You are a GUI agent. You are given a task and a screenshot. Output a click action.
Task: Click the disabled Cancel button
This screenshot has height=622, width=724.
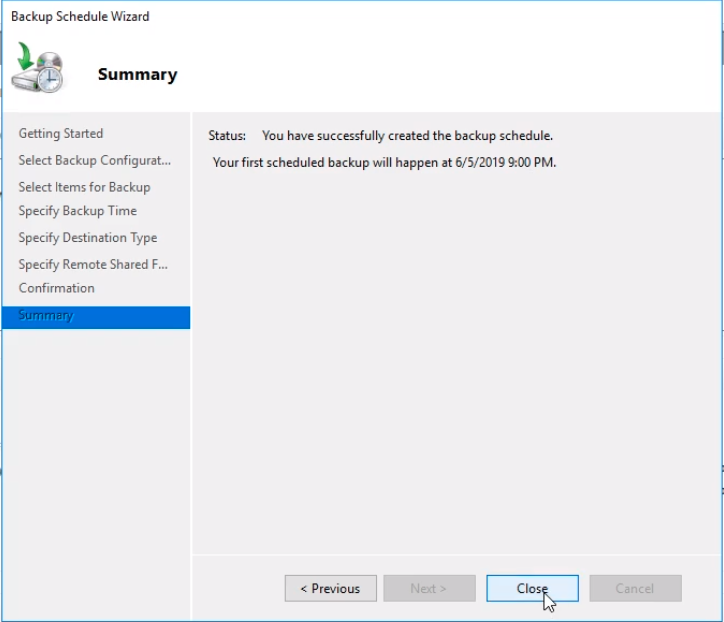[635, 588]
